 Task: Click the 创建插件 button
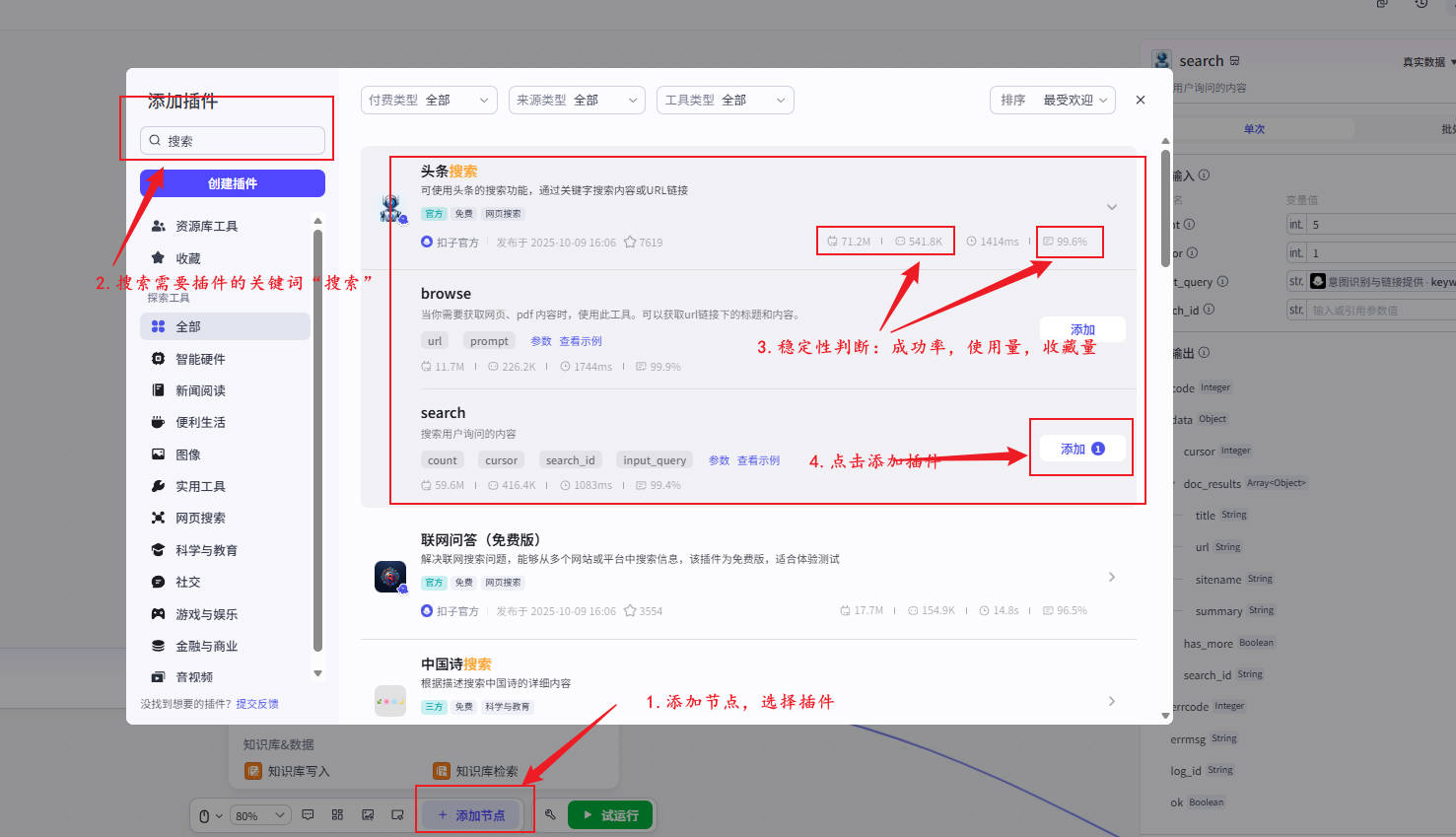click(232, 183)
